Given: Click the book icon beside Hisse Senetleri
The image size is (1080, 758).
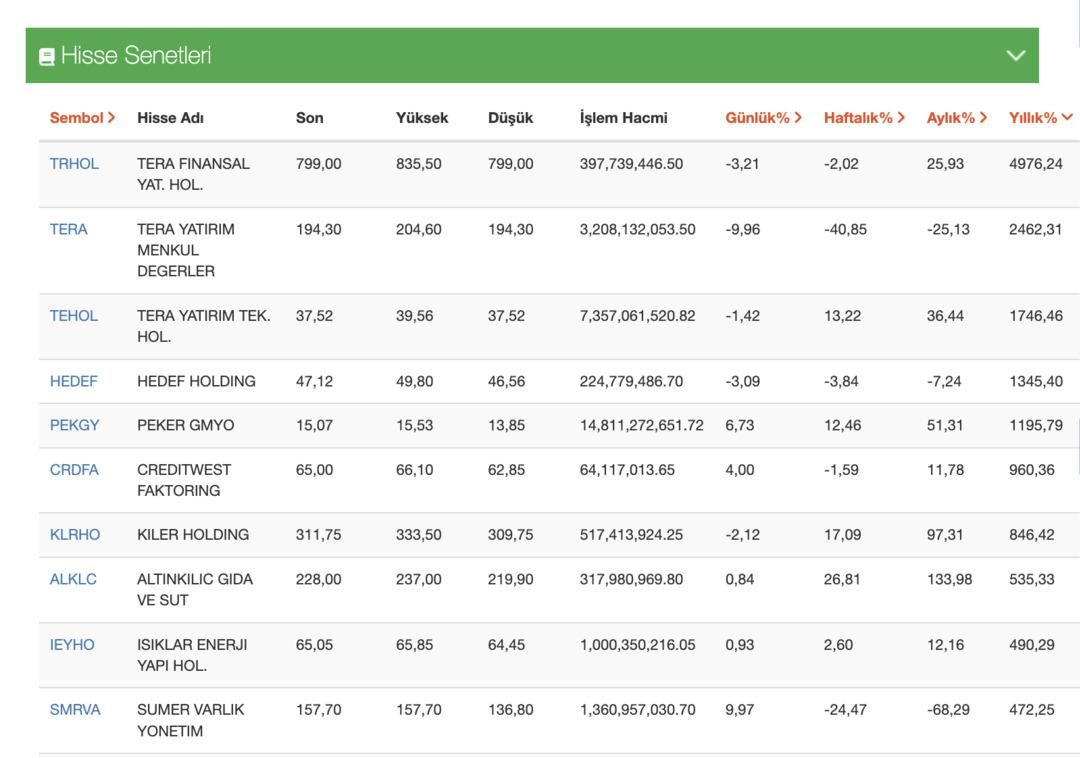Looking at the screenshot, I should point(46,57).
